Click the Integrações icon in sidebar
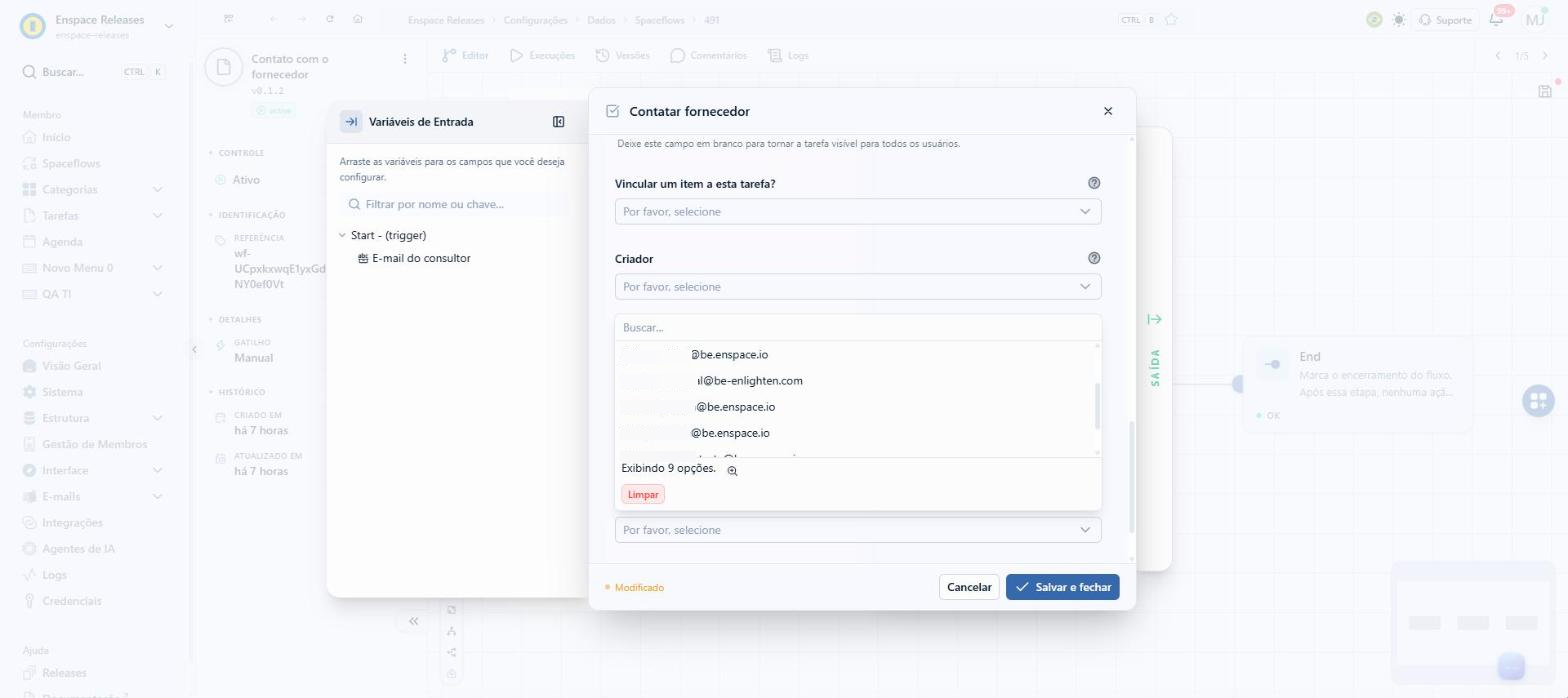Image resolution: width=1568 pixels, height=698 pixels. 30,522
